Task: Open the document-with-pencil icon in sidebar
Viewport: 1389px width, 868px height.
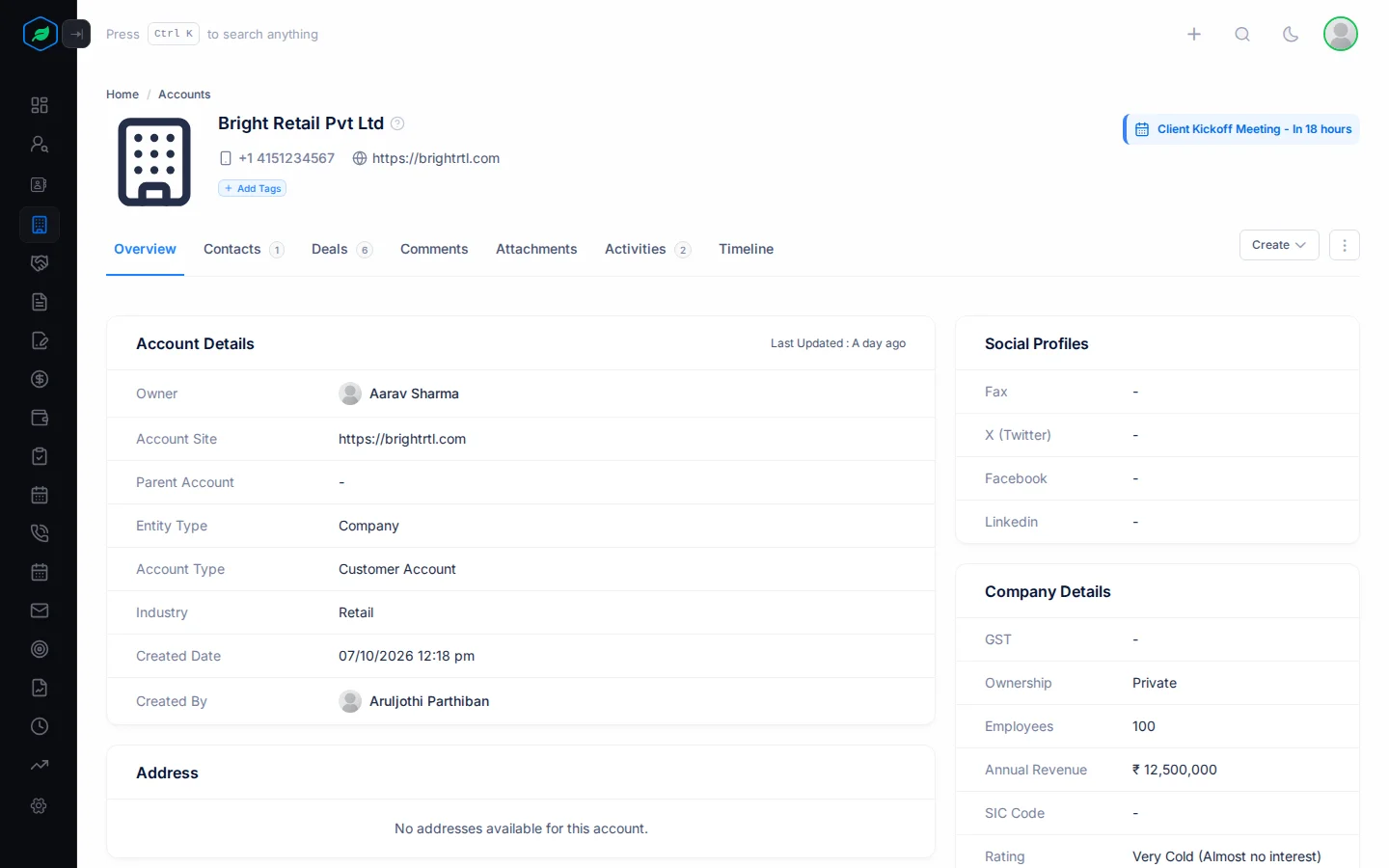Action: point(40,340)
